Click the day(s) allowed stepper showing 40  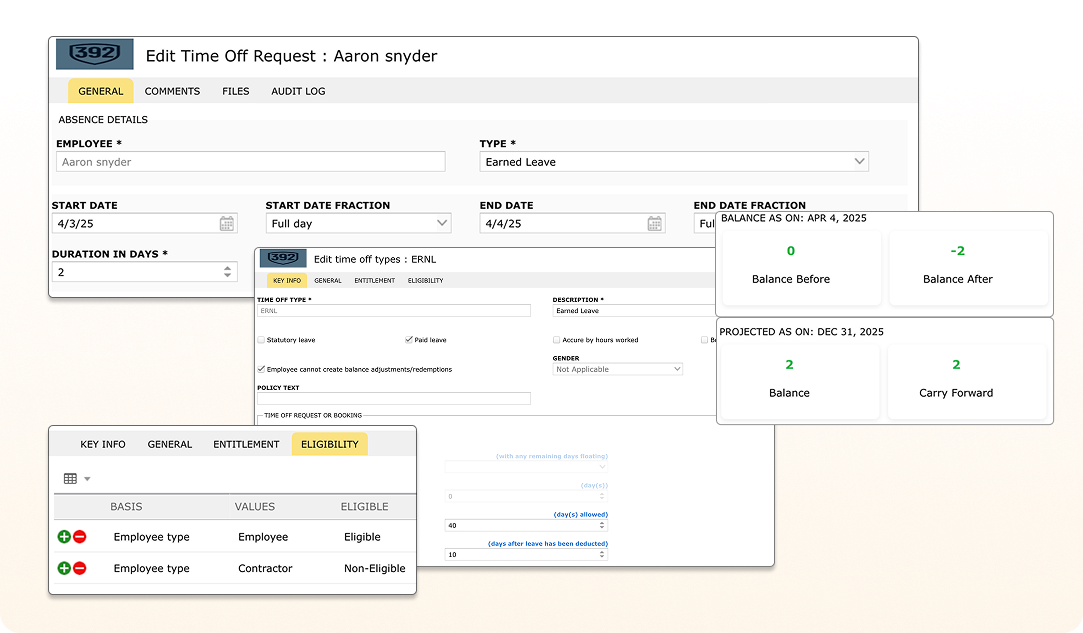[602, 525]
